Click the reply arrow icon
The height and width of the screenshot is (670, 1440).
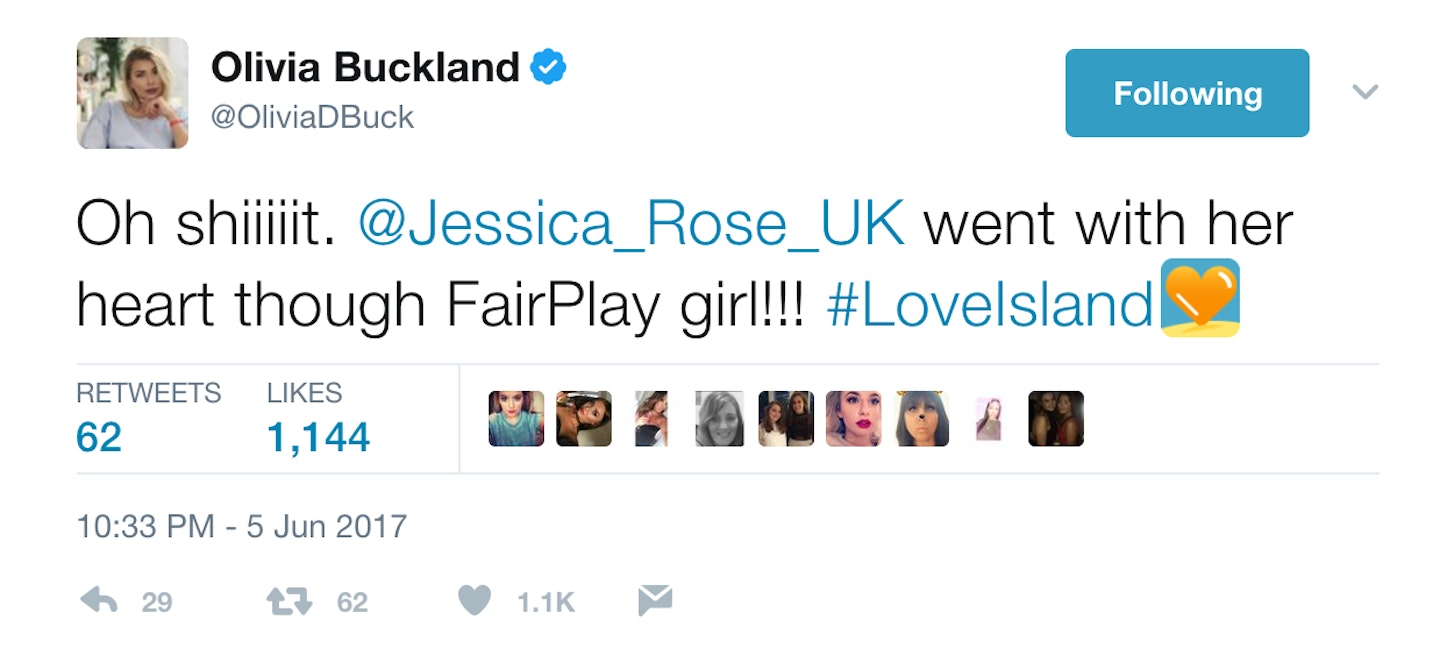100,601
